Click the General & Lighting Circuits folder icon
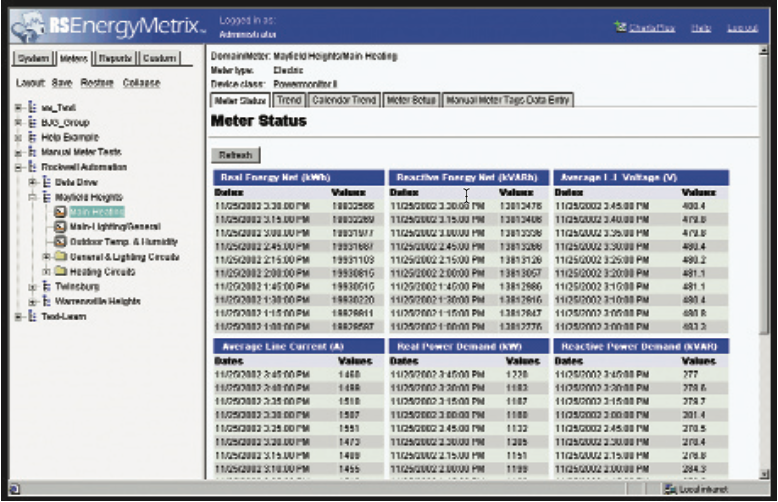 click(60, 256)
